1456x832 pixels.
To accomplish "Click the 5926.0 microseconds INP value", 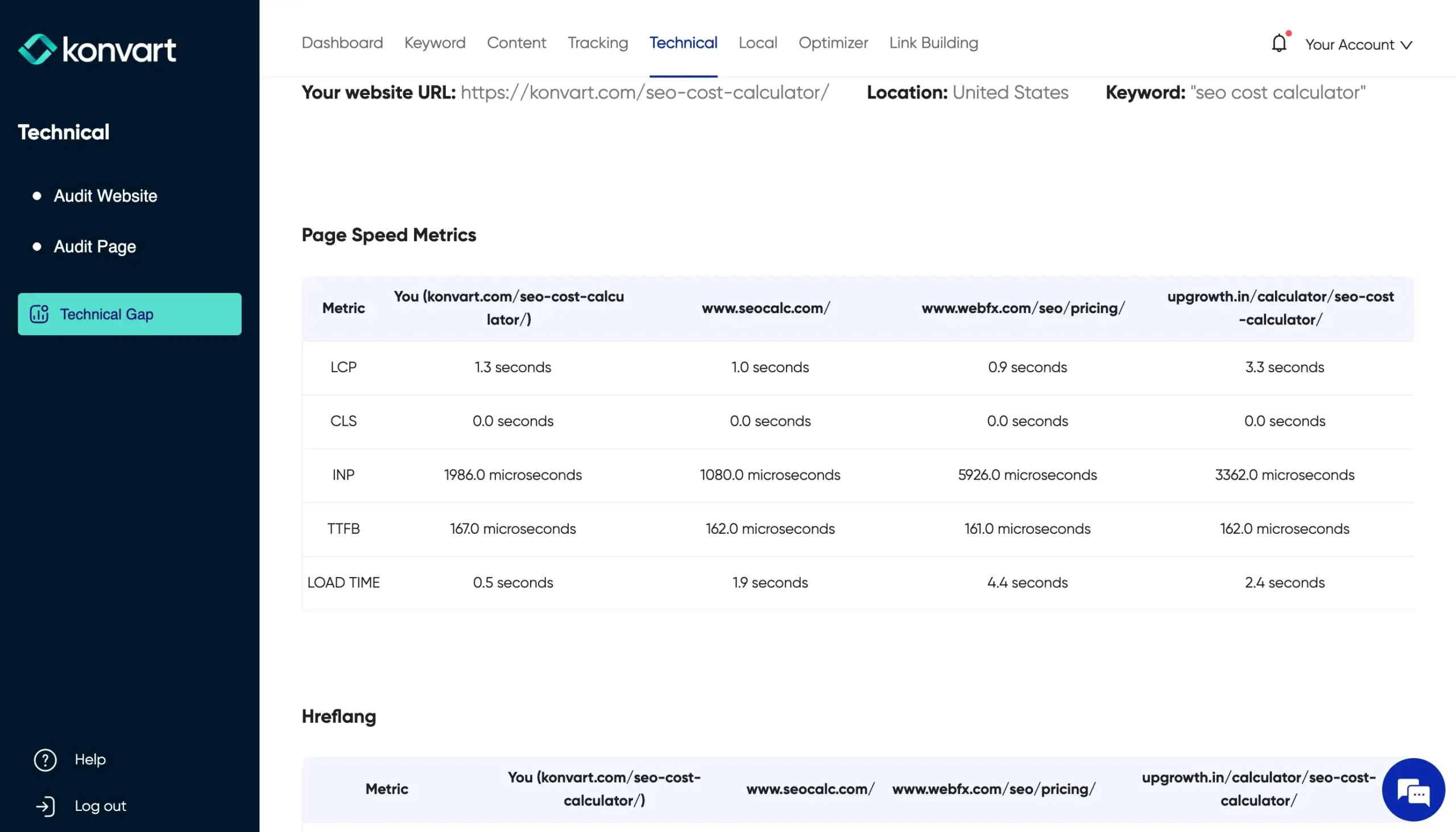I will pyautogui.click(x=1027, y=475).
